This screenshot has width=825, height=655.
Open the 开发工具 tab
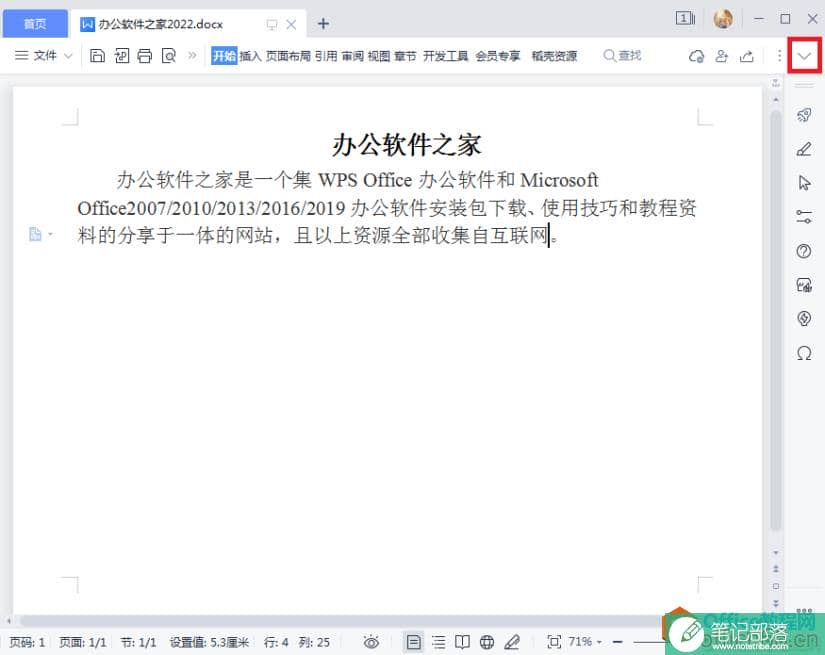pos(446,55)
